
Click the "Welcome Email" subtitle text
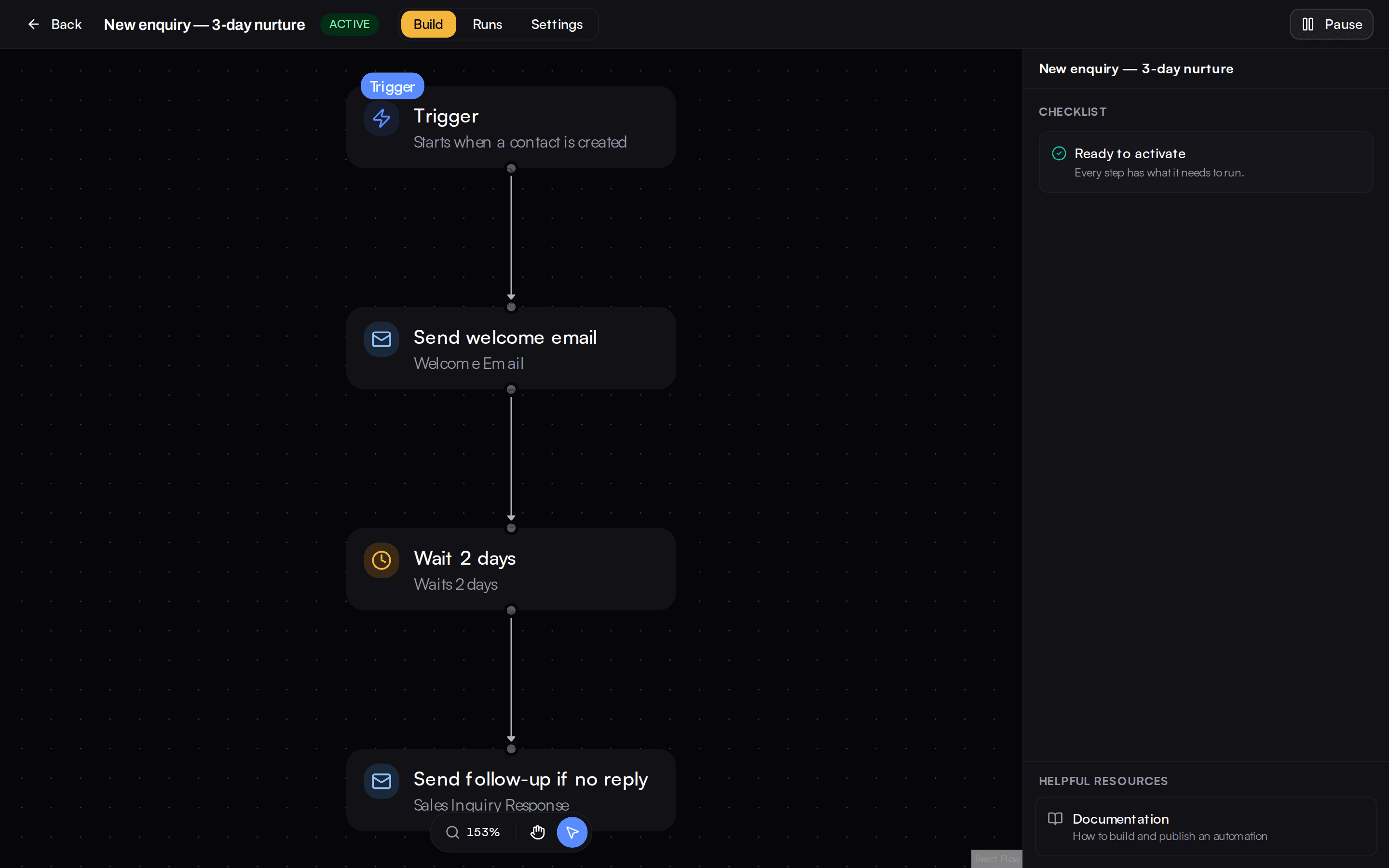468,364
